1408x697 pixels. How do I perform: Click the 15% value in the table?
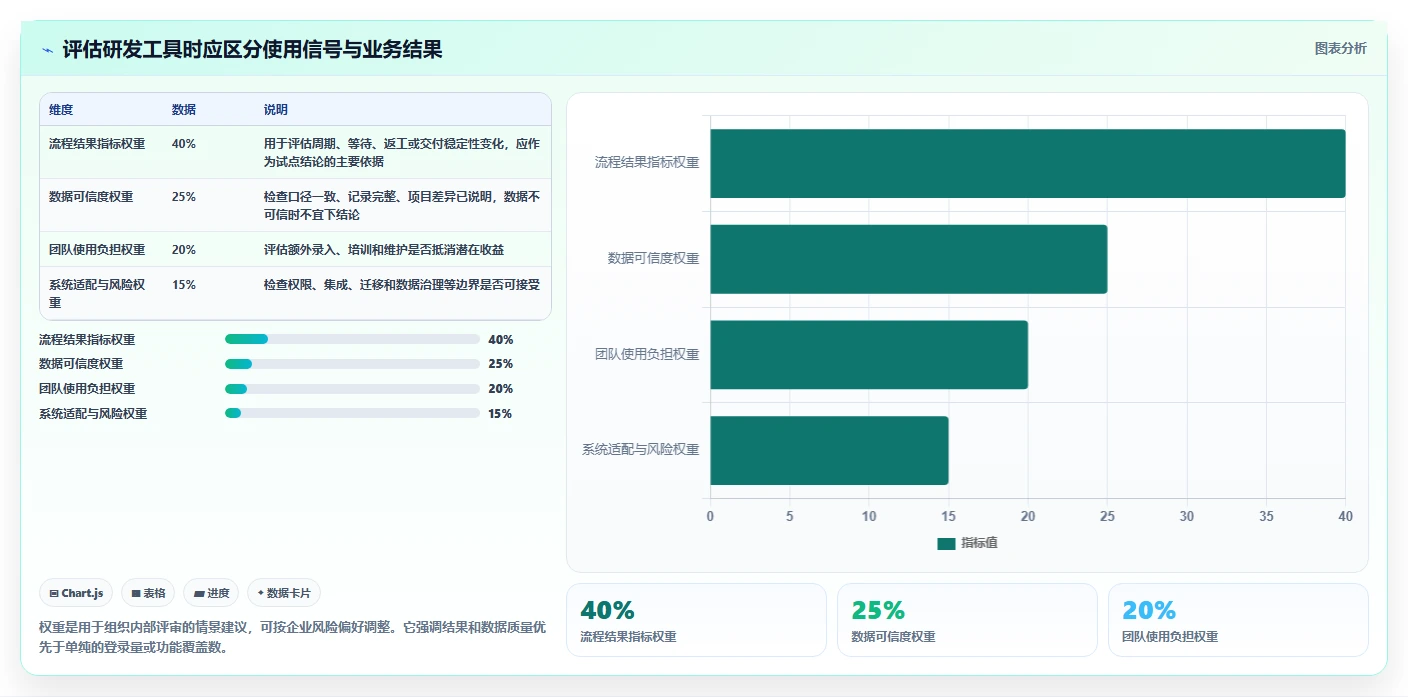(x=184, y=284)
